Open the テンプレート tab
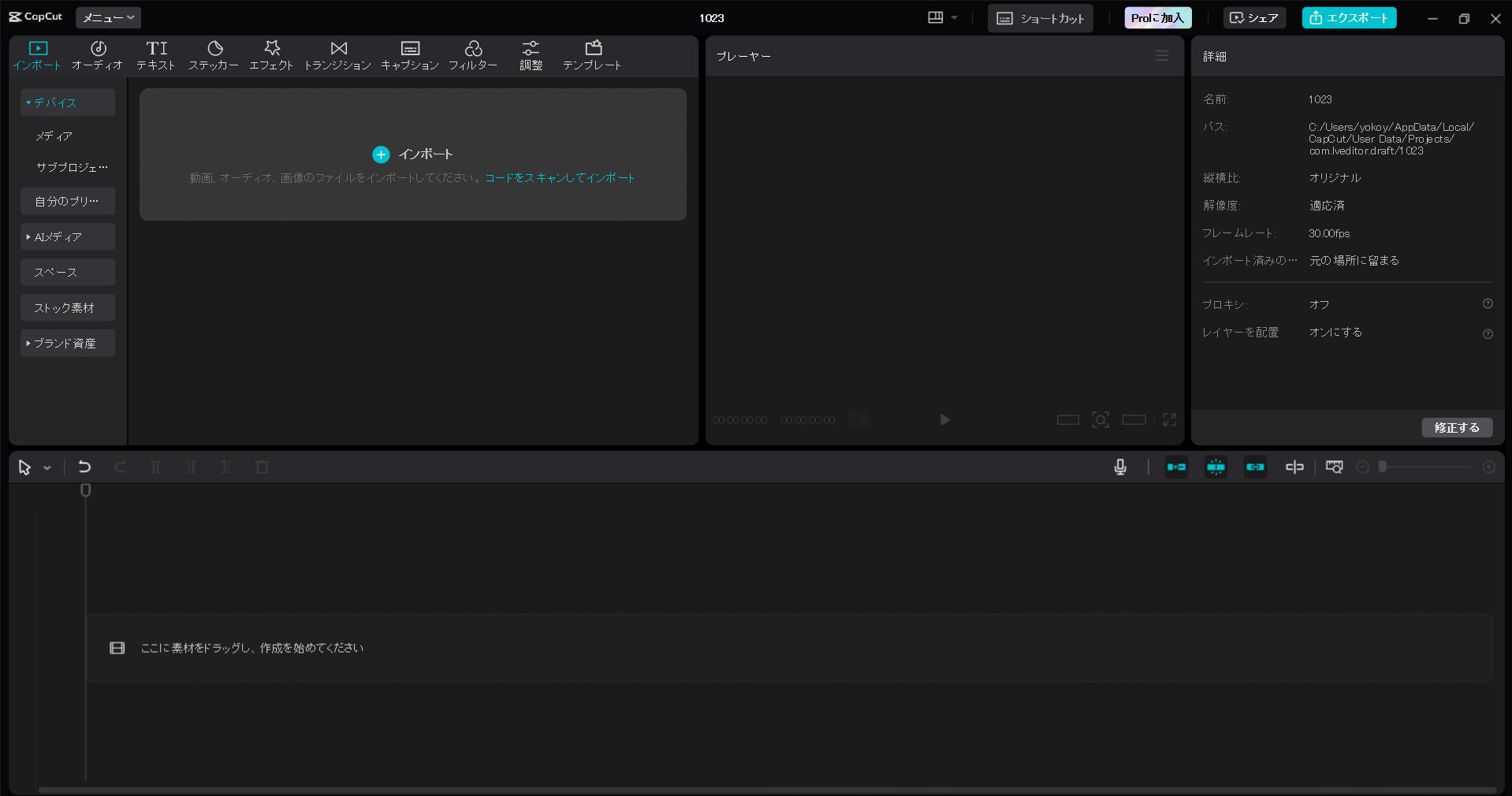This screenshot has width=1512, height=796. coord(592,56)
